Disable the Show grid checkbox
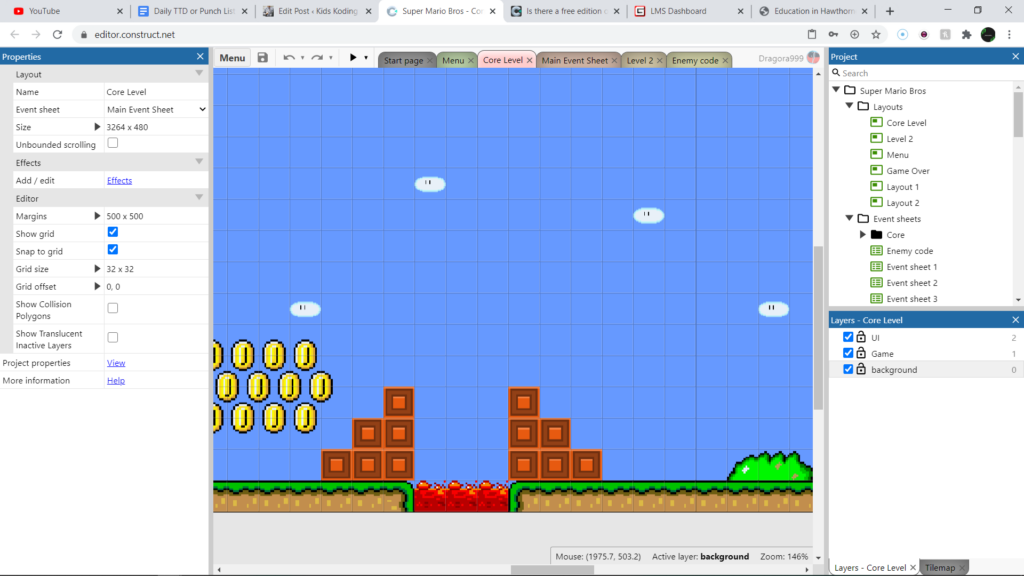Image resolution: width=1024 pixels, height=576 pixels. (x=113, y=232)
